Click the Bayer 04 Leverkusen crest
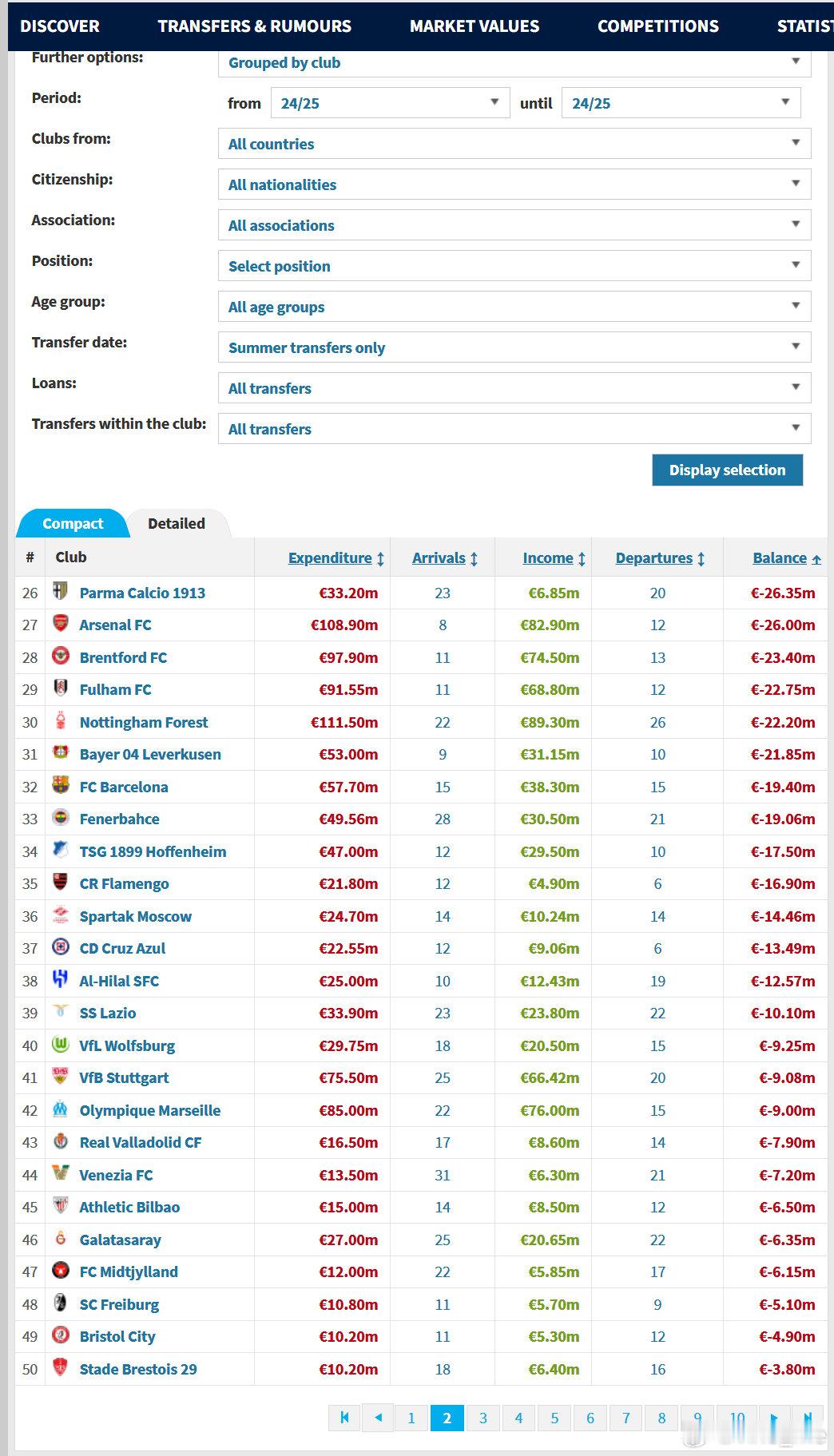 click(60, 752)
